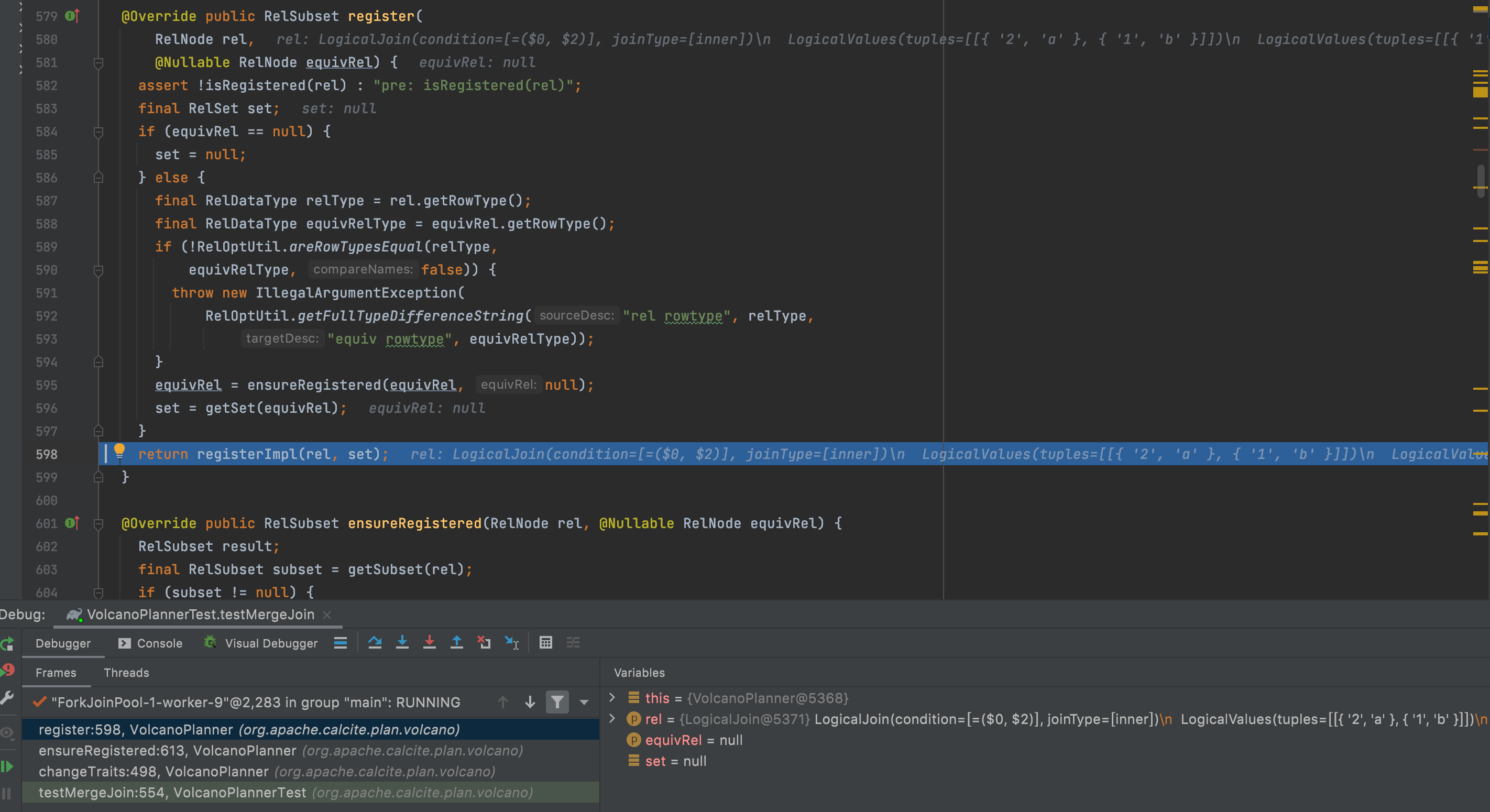This screenshot has width=1490, height=812.
Task: Switch to the Threads tab
Action: coord(126,673)
